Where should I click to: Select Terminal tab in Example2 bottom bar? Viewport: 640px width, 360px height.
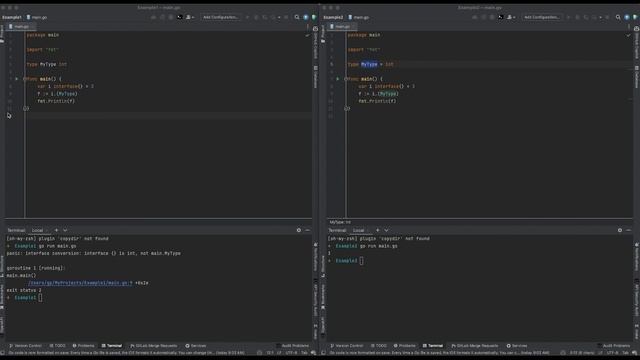[433, 346]
